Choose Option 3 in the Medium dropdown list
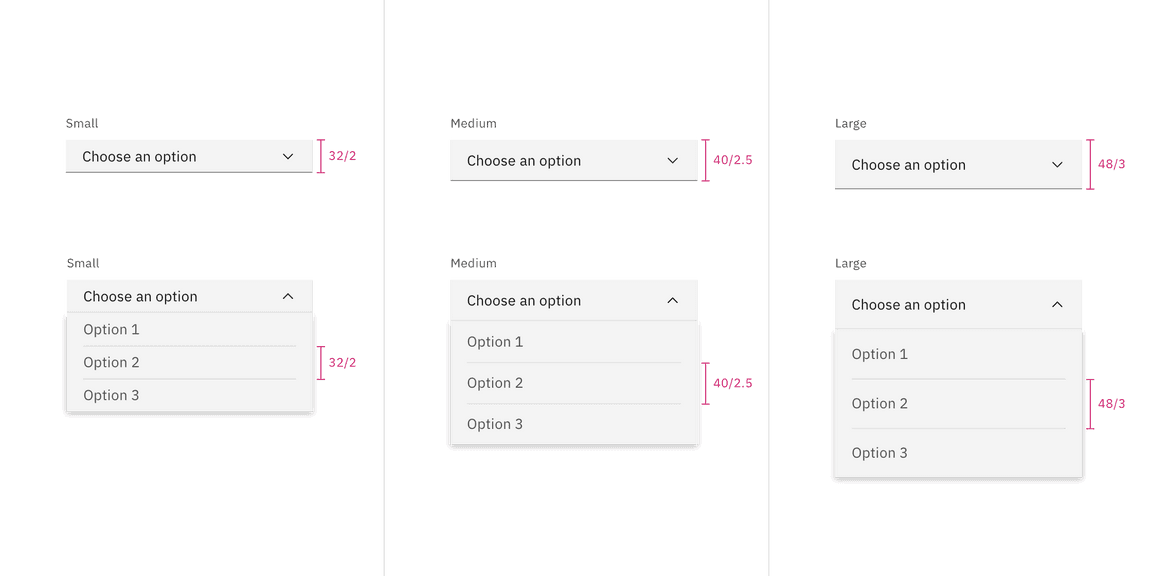1152x576 pixels. (x=495, y=424)
